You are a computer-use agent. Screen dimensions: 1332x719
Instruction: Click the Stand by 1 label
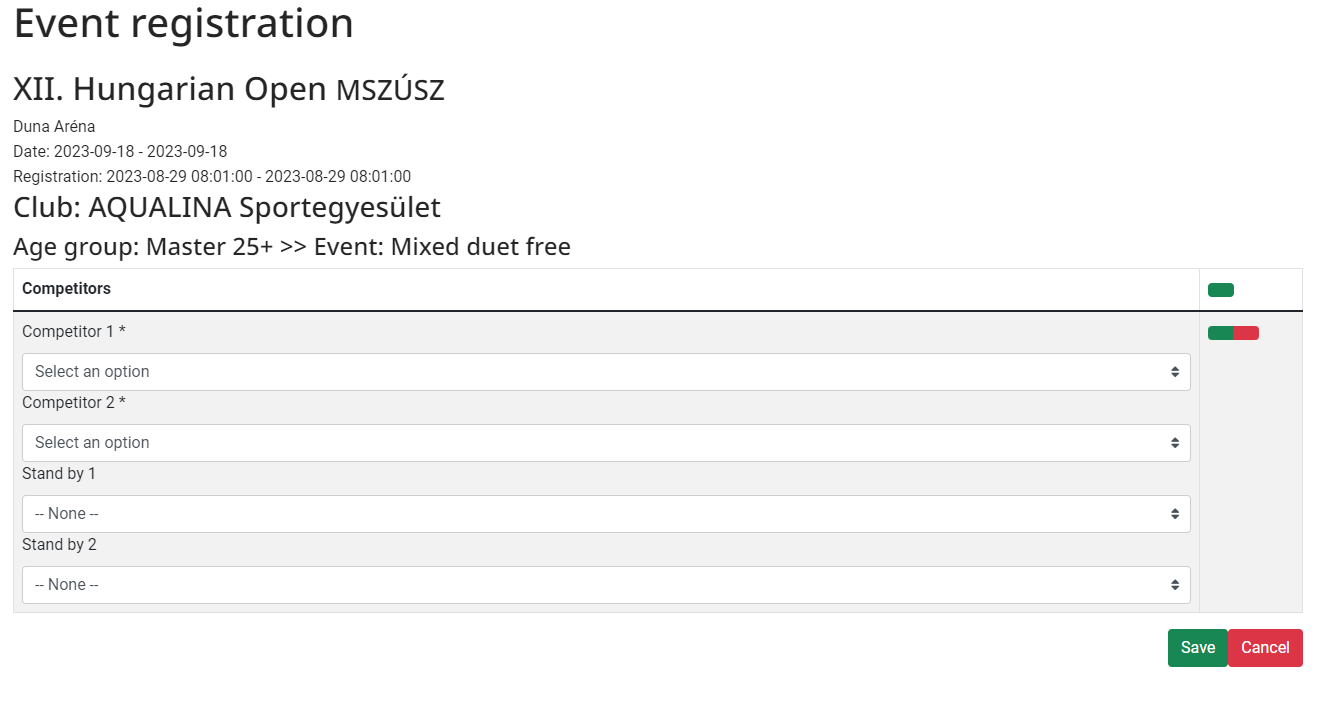coord(59,474)
